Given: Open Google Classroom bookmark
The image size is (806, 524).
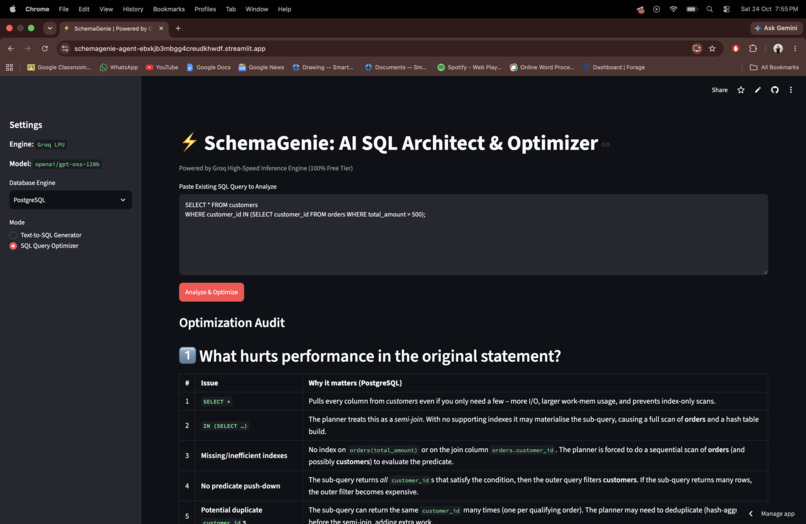Looking at the screenshot, I should point(59,67).
